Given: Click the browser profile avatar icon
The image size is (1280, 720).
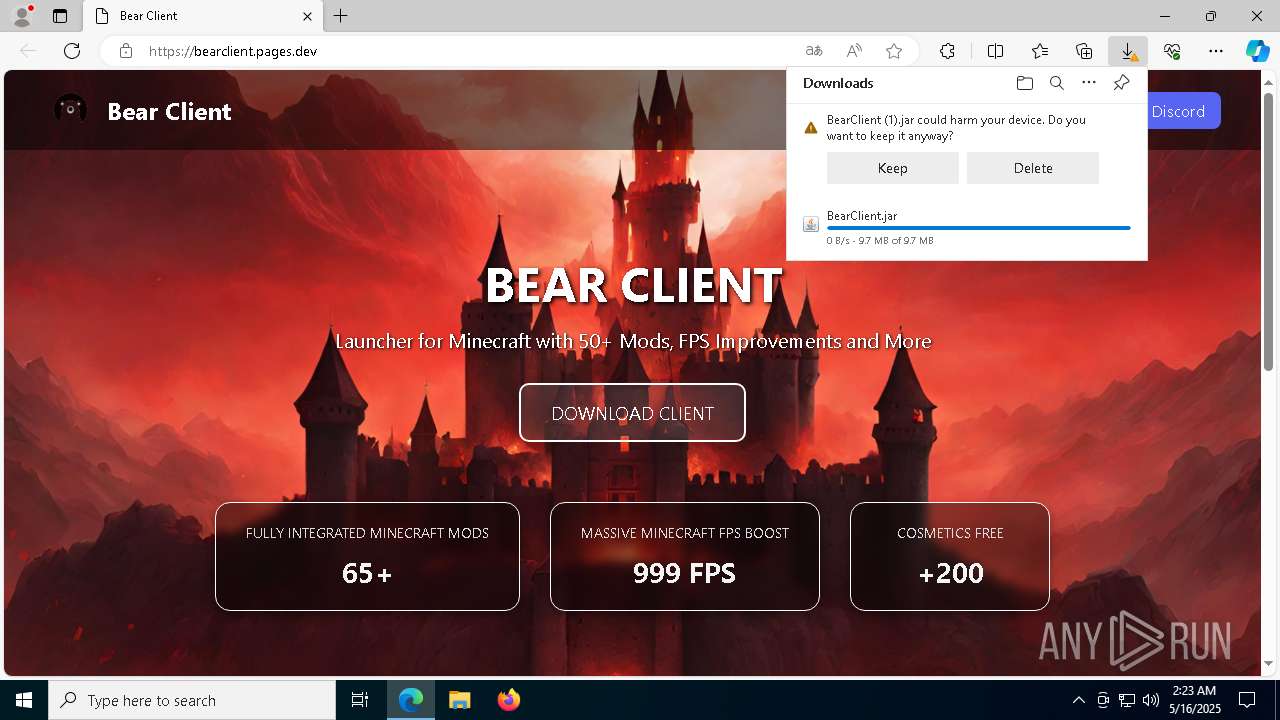Looking at the screenshot, I should (22, 16).
